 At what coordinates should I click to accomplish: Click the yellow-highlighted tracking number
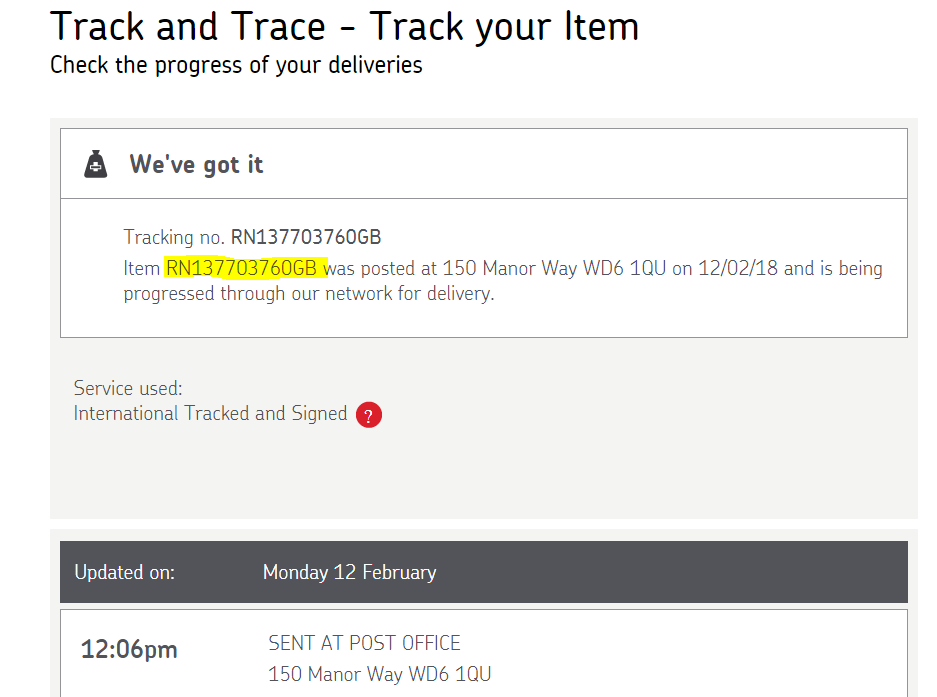pyautogui.click(x=245, y=268)
